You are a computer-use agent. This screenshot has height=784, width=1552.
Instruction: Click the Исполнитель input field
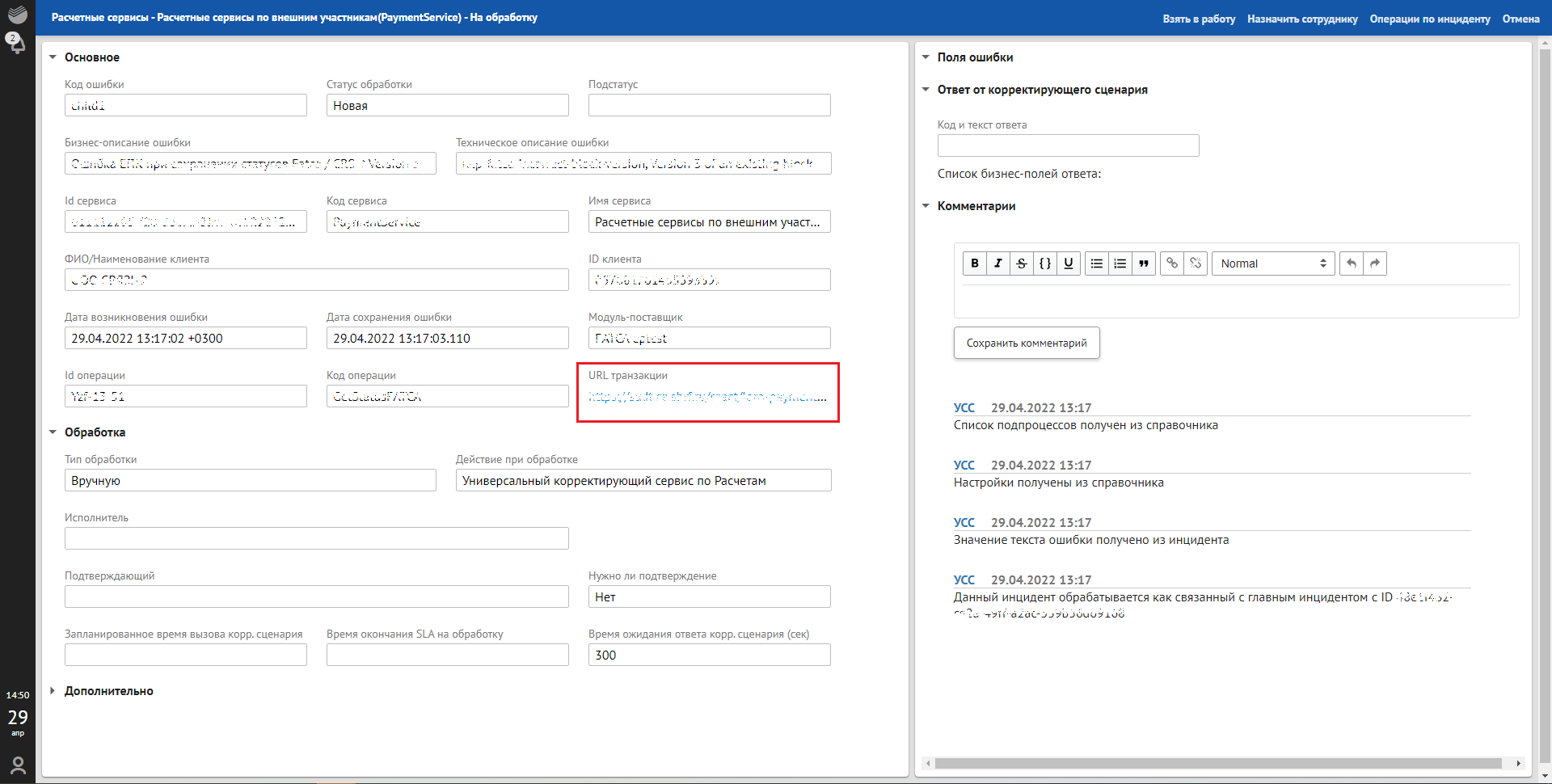316,538
